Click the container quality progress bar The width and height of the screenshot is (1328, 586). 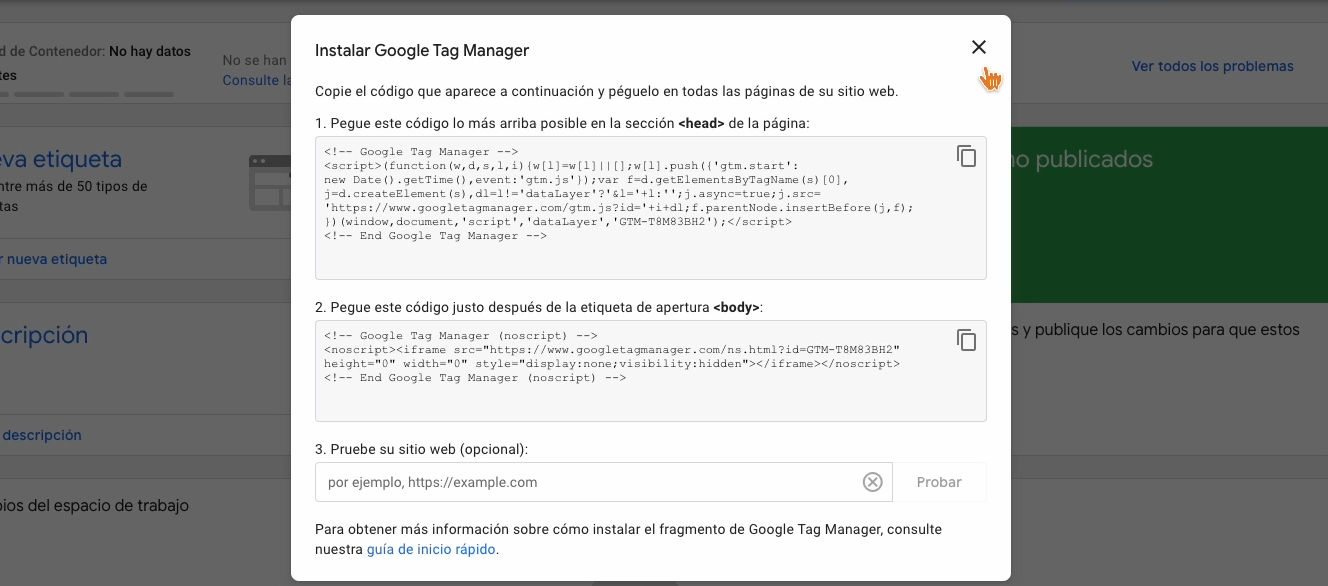pyautogui.click(x=90, y=95)
